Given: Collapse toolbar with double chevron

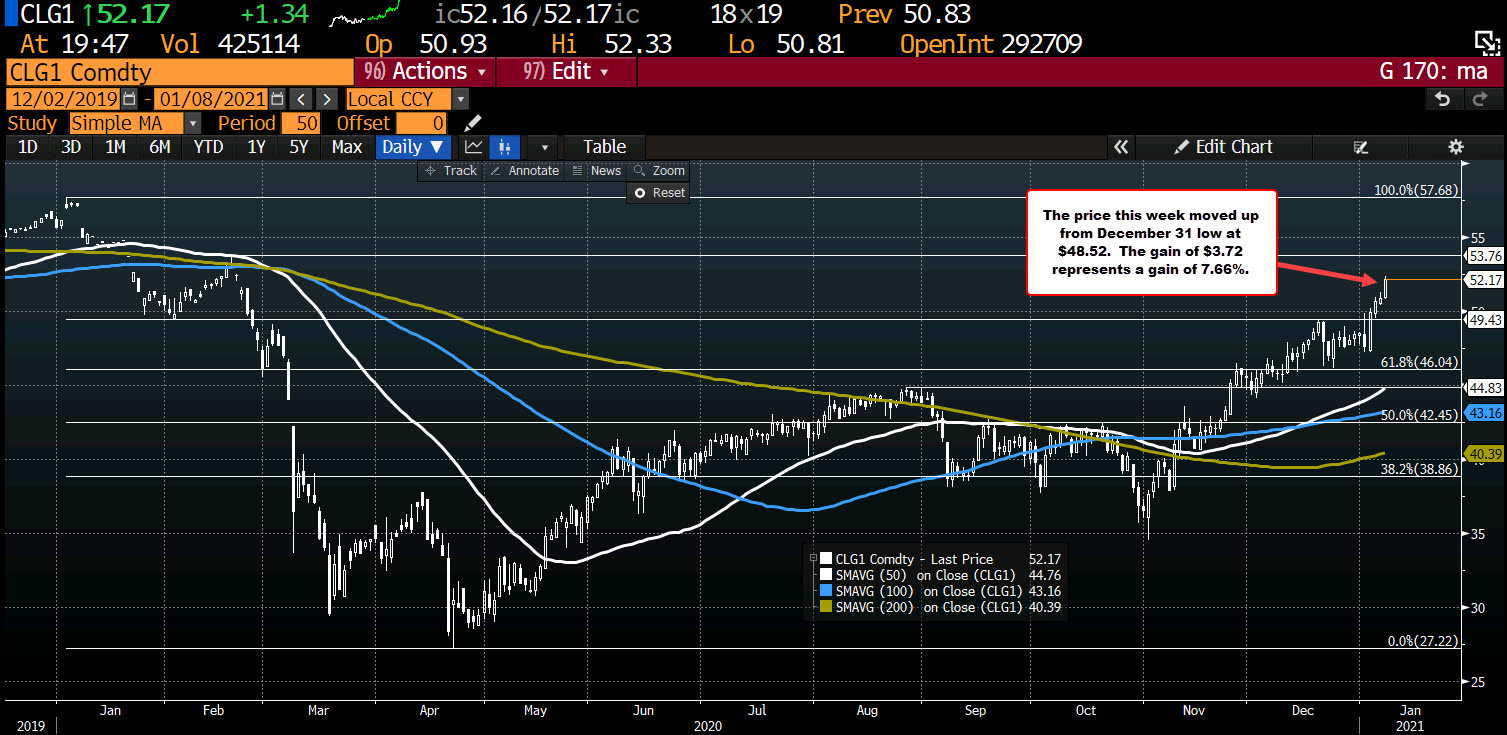Looking at the screenshot, I should click(1121, 147).
